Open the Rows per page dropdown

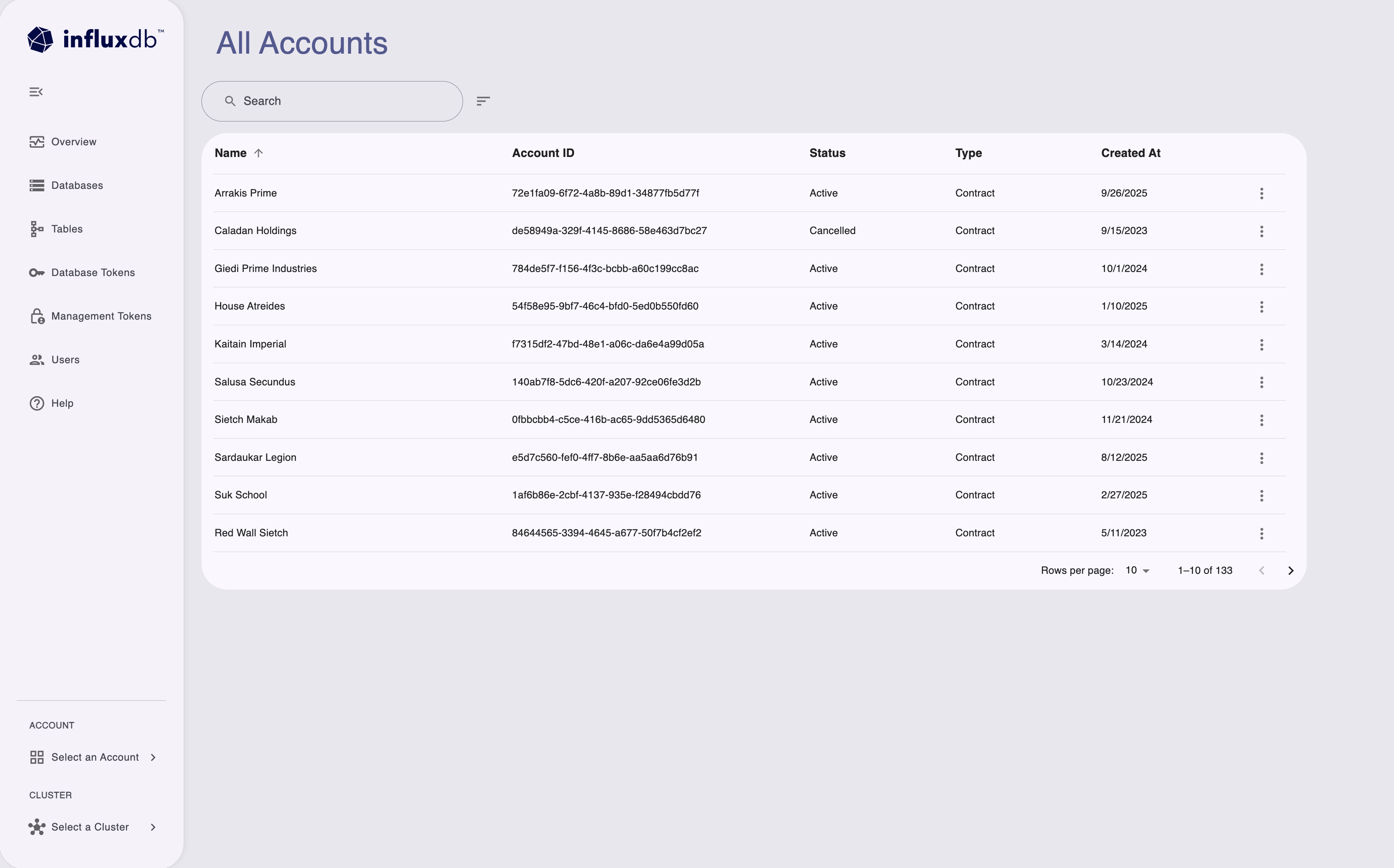tap(1137, 570)
